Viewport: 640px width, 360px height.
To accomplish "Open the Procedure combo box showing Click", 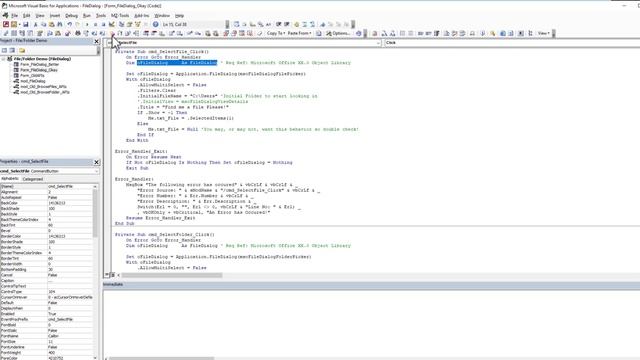I will click(x=512, y=42).
